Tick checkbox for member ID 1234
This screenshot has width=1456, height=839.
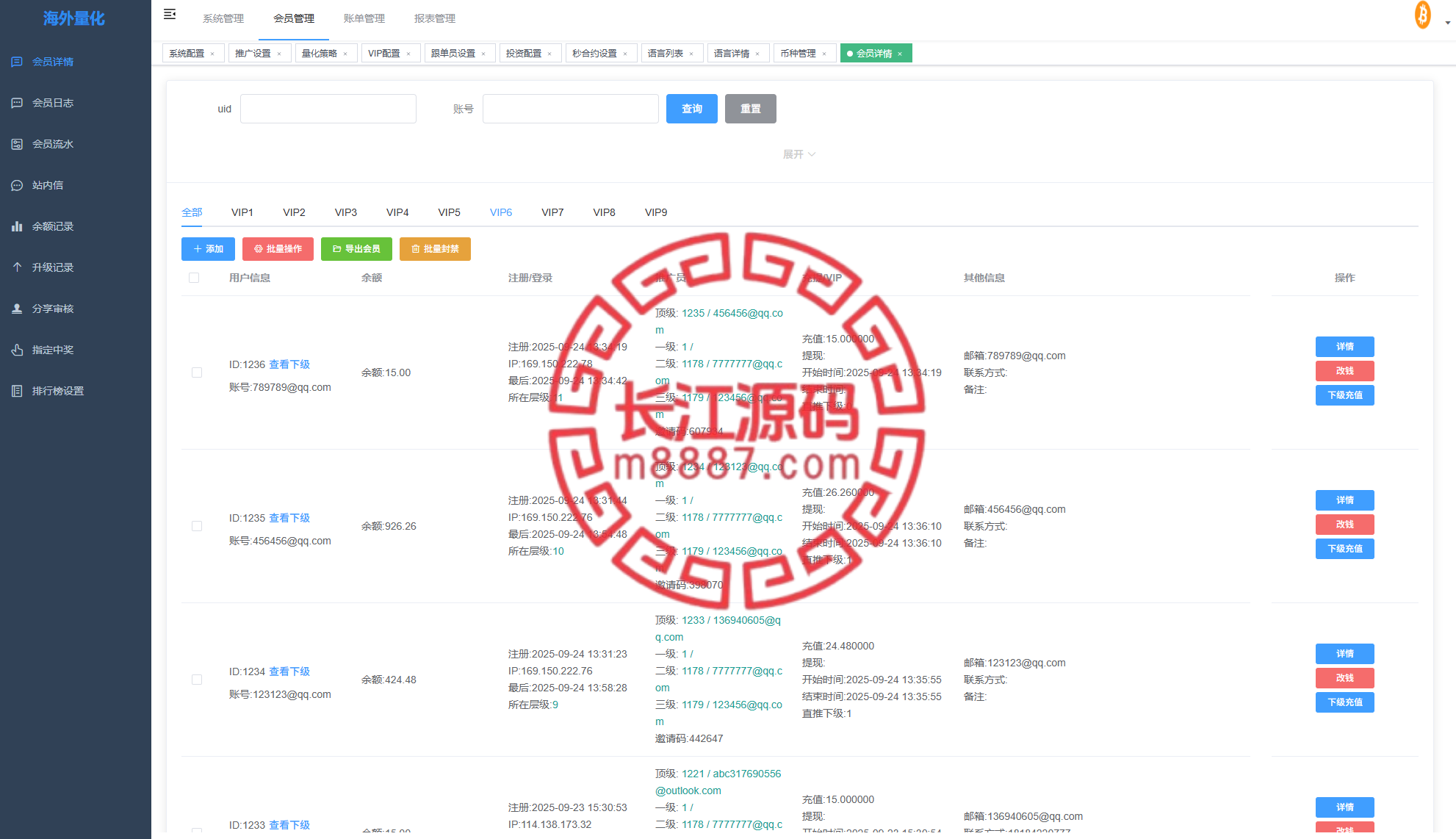[x=197, y=680]
